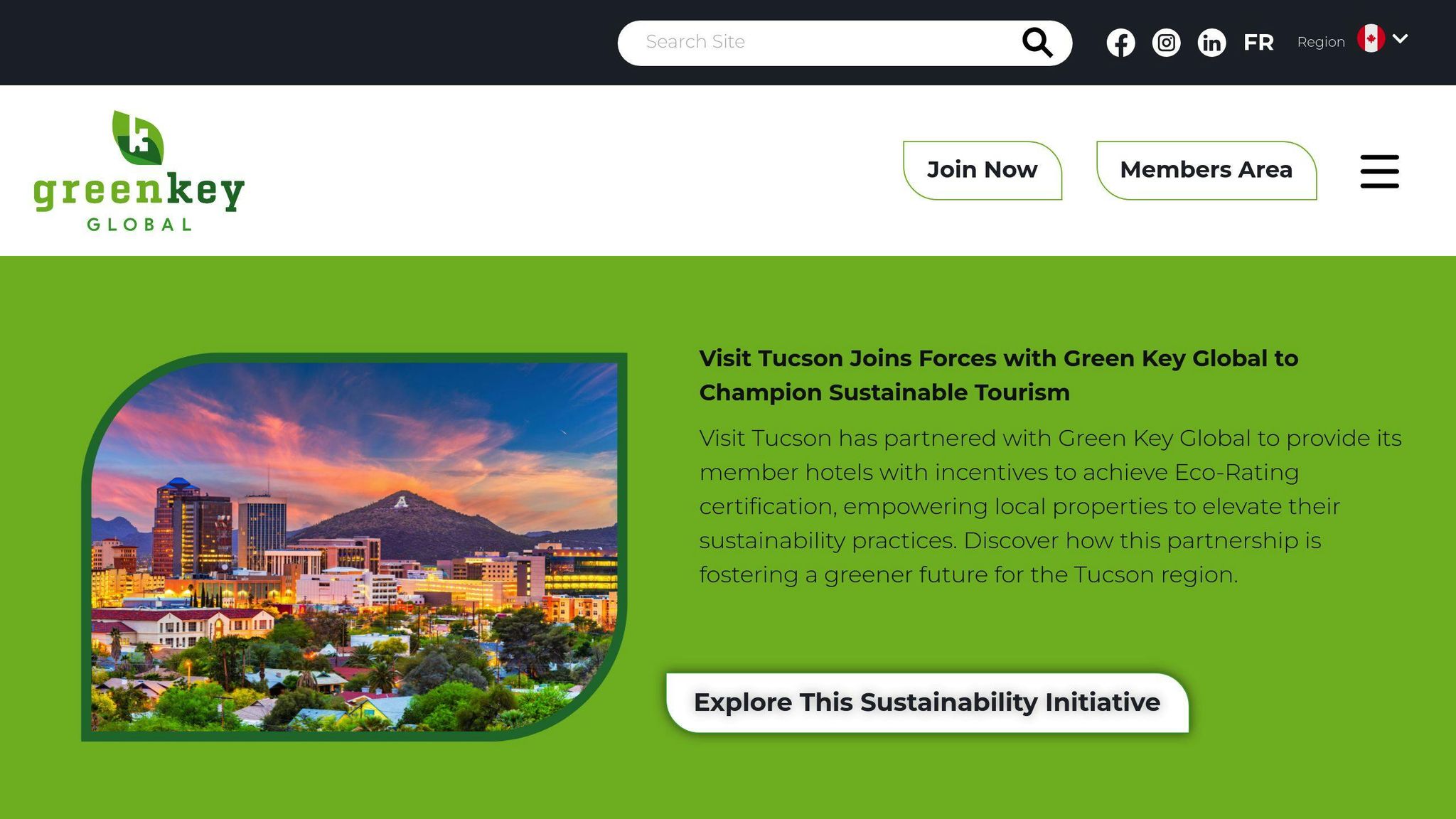Click the Join Now button
The width and height of the screenshot is (1456, 819).
point(982,171)
